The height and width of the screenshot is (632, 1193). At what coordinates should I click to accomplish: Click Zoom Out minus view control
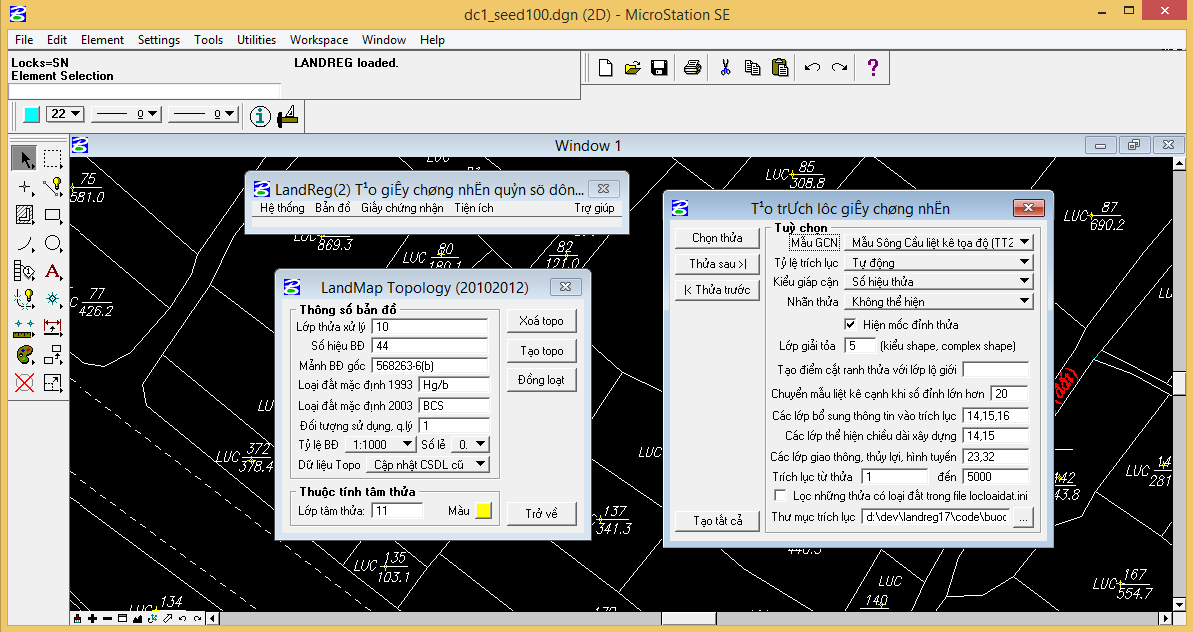[x=107, y=619]
